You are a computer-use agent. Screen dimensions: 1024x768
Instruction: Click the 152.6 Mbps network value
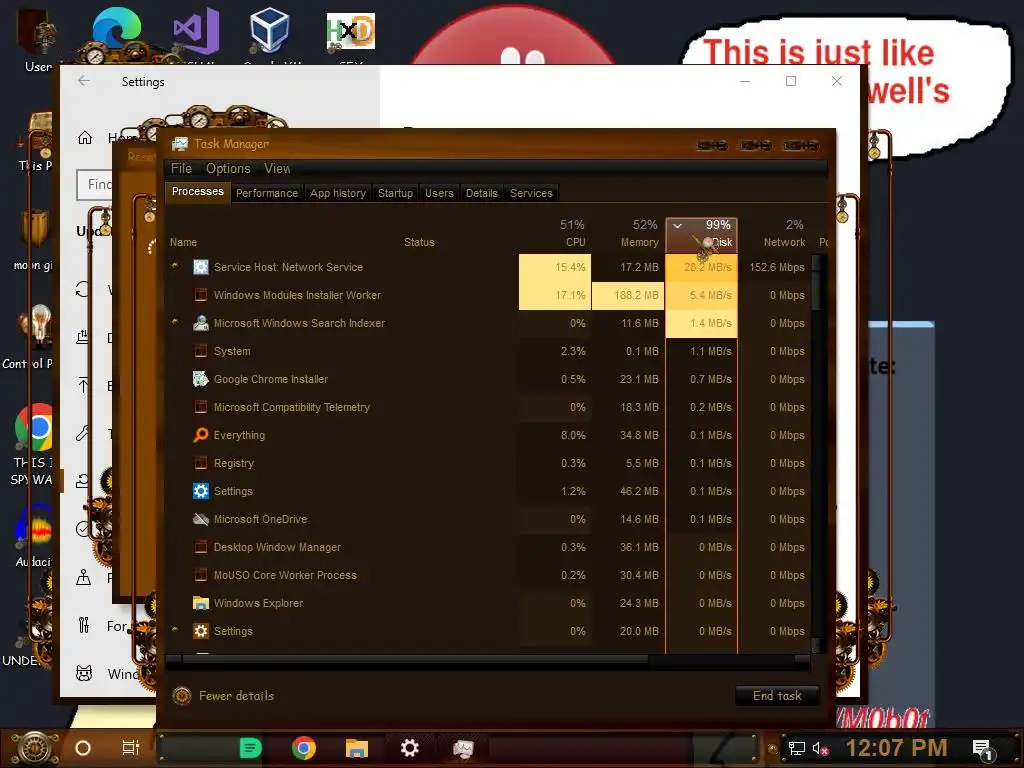pyautogui.click(x=777, y=267)
